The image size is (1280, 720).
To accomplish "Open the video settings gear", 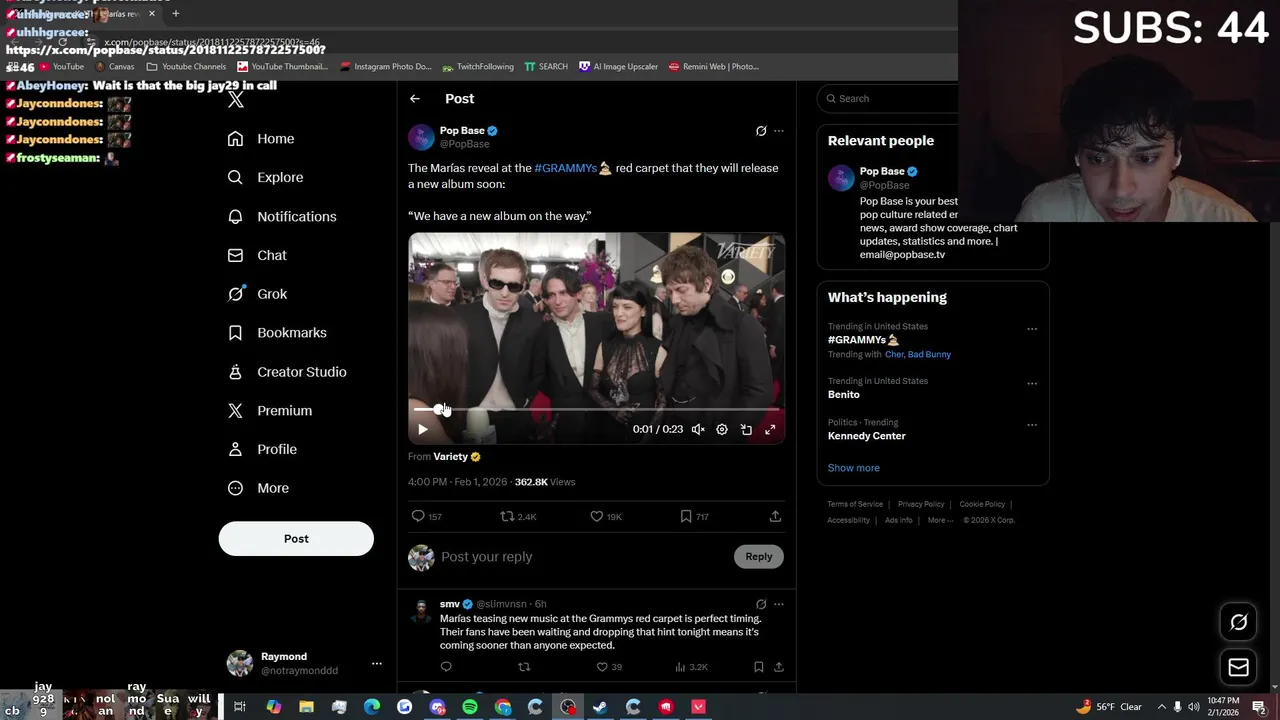I will [x=722, y=429].
